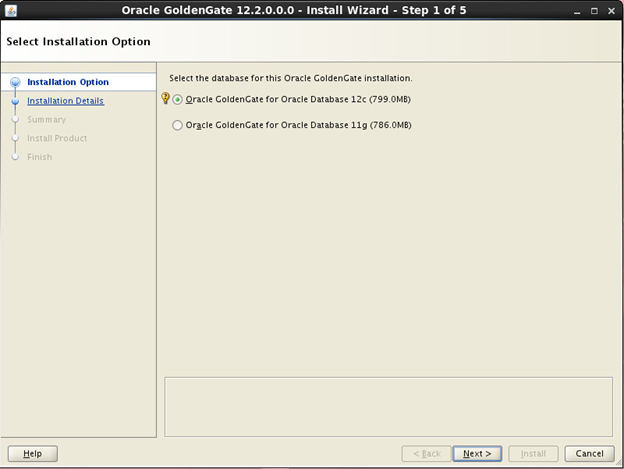Click the Installation Option step circle icon
Screen dimensions: 624x469
15,82
